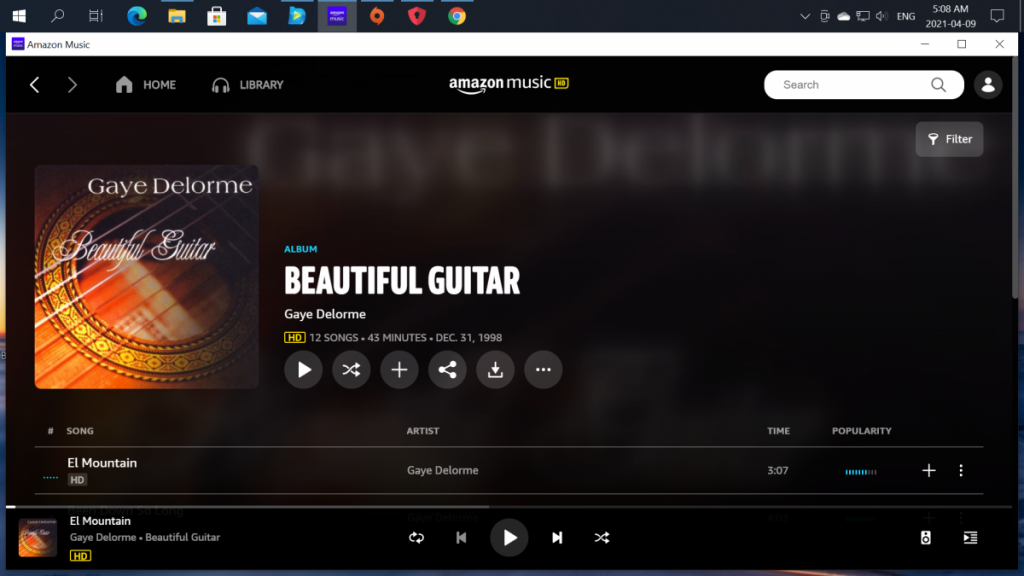1024x576 pixels.
Task: Open Gaye Delorme in the El Mountain row
Action: 442,470
